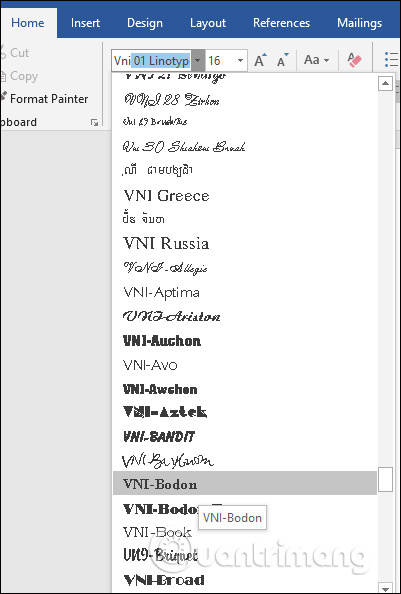Select the highlighted VNI-Bodon font
401x594 pixels.
point(245,483)
